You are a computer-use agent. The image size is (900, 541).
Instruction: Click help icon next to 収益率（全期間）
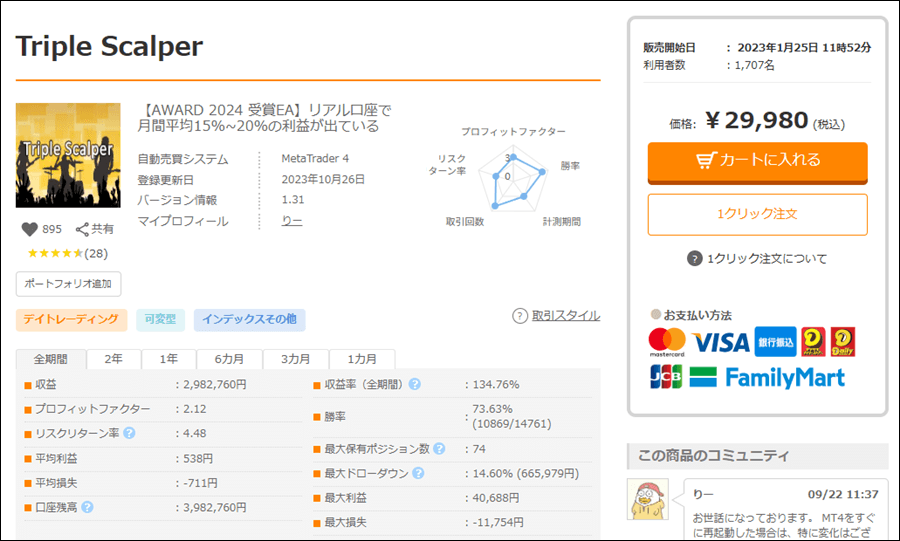pos(414,384)
